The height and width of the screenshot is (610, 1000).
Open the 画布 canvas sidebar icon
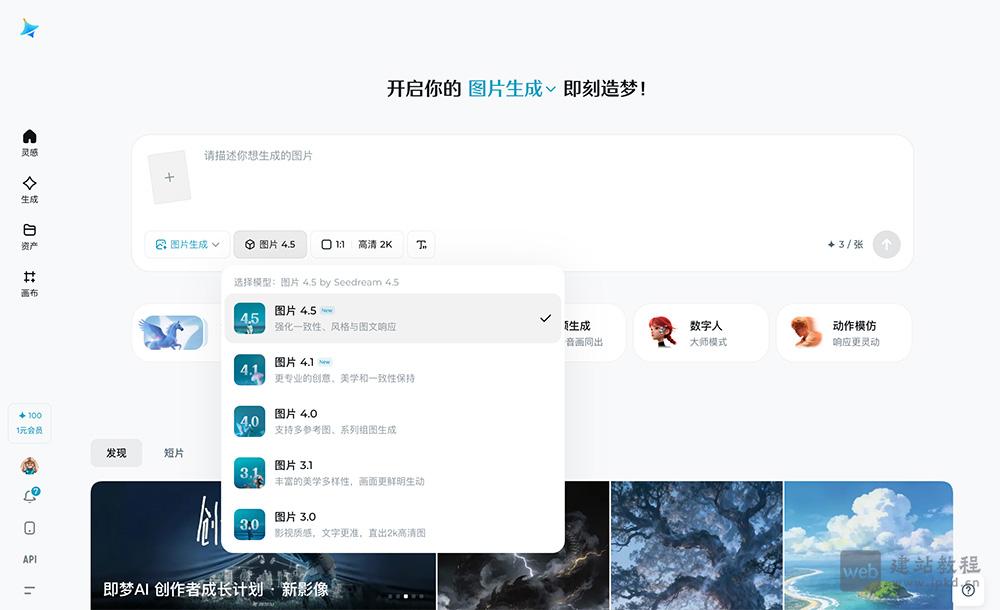pos(29,283)
